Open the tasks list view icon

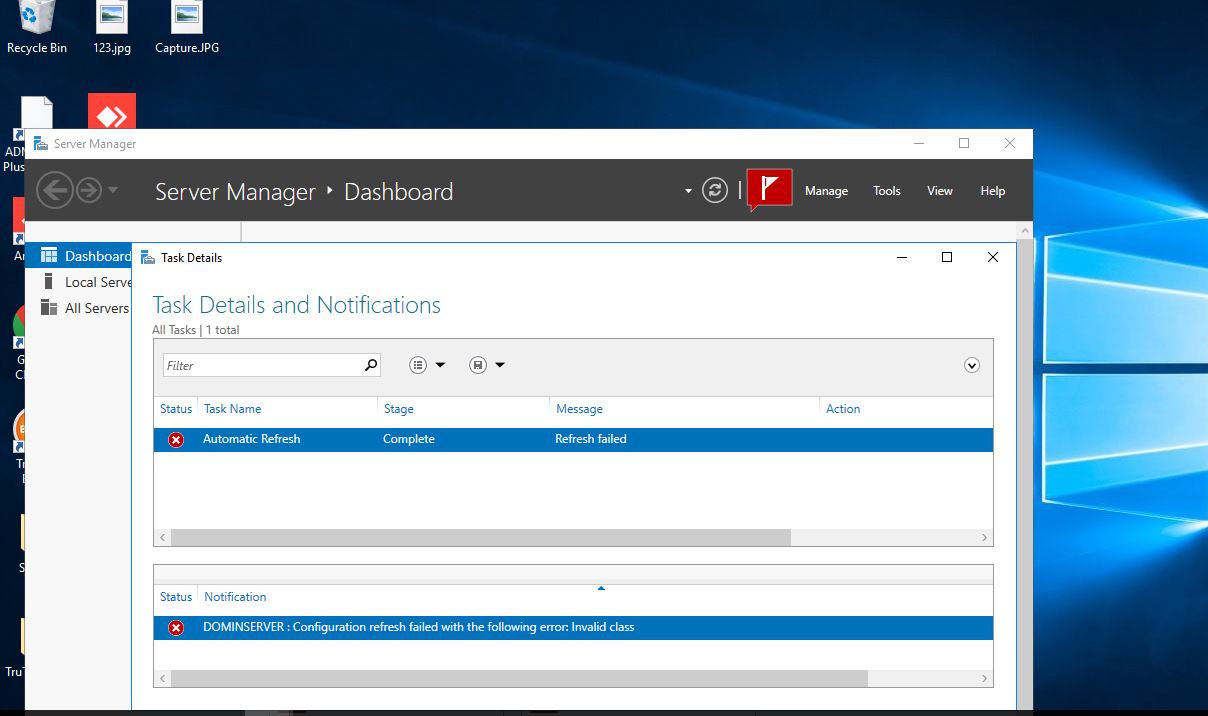click(x=419, y=364)
